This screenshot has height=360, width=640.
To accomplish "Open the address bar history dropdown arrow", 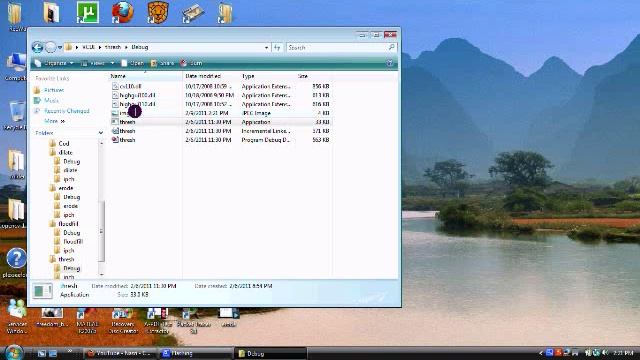I will pyautogui.click(x=267, y=47).
